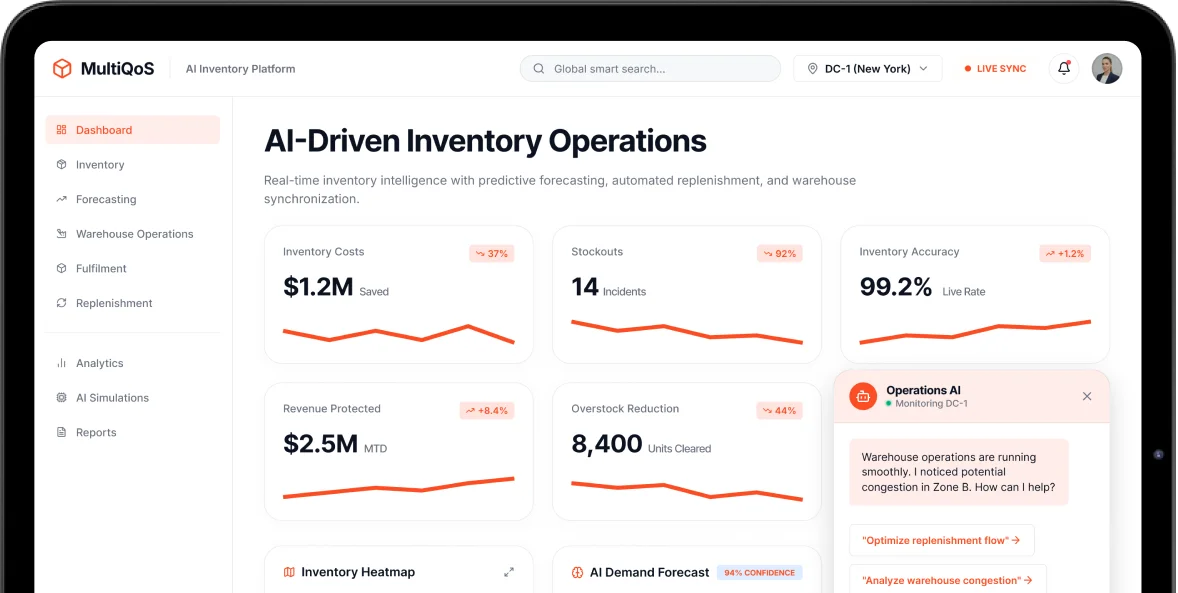Click the 37% badge on Inventory Costs
The height and width of the screenshot is (593, 1178).
[491, 253]
